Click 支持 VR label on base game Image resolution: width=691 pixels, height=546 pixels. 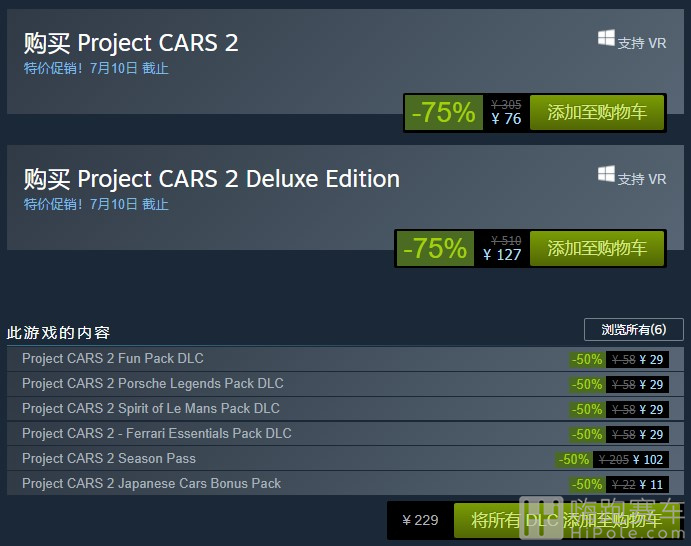click(642, 44)
